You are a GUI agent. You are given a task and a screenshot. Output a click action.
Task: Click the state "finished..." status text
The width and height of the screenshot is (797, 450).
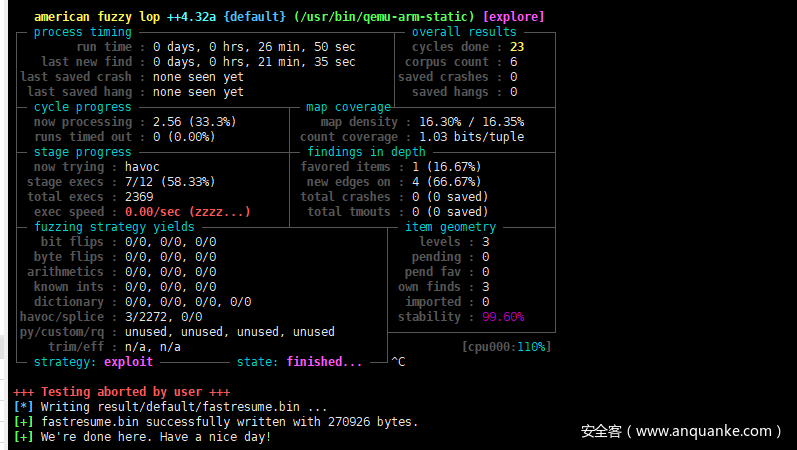(x=324, y=362)
